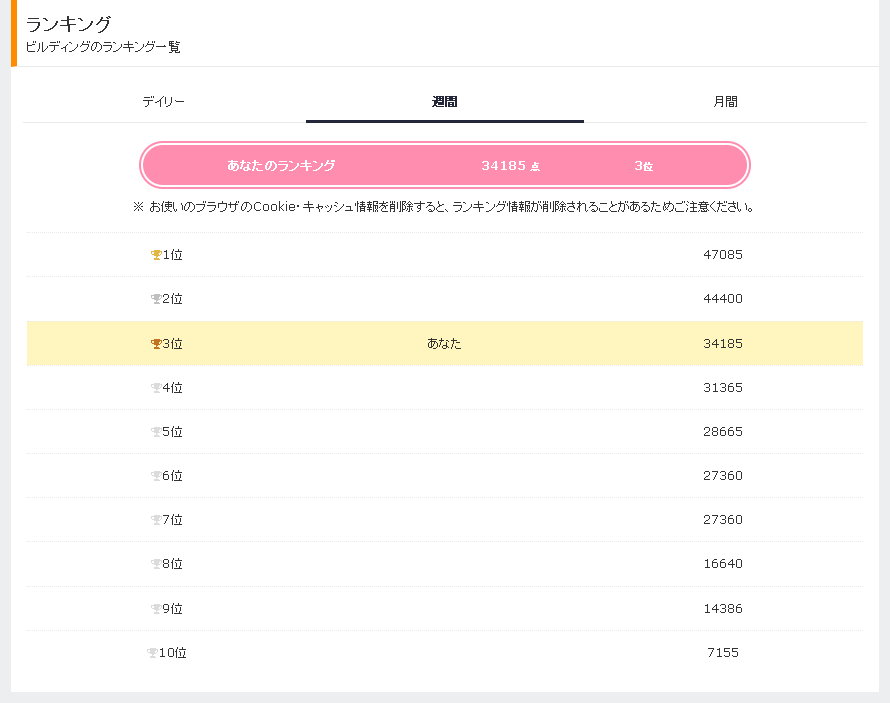
Task: Click the trophy icon beside 10位
Action: [x=152, y=653]
